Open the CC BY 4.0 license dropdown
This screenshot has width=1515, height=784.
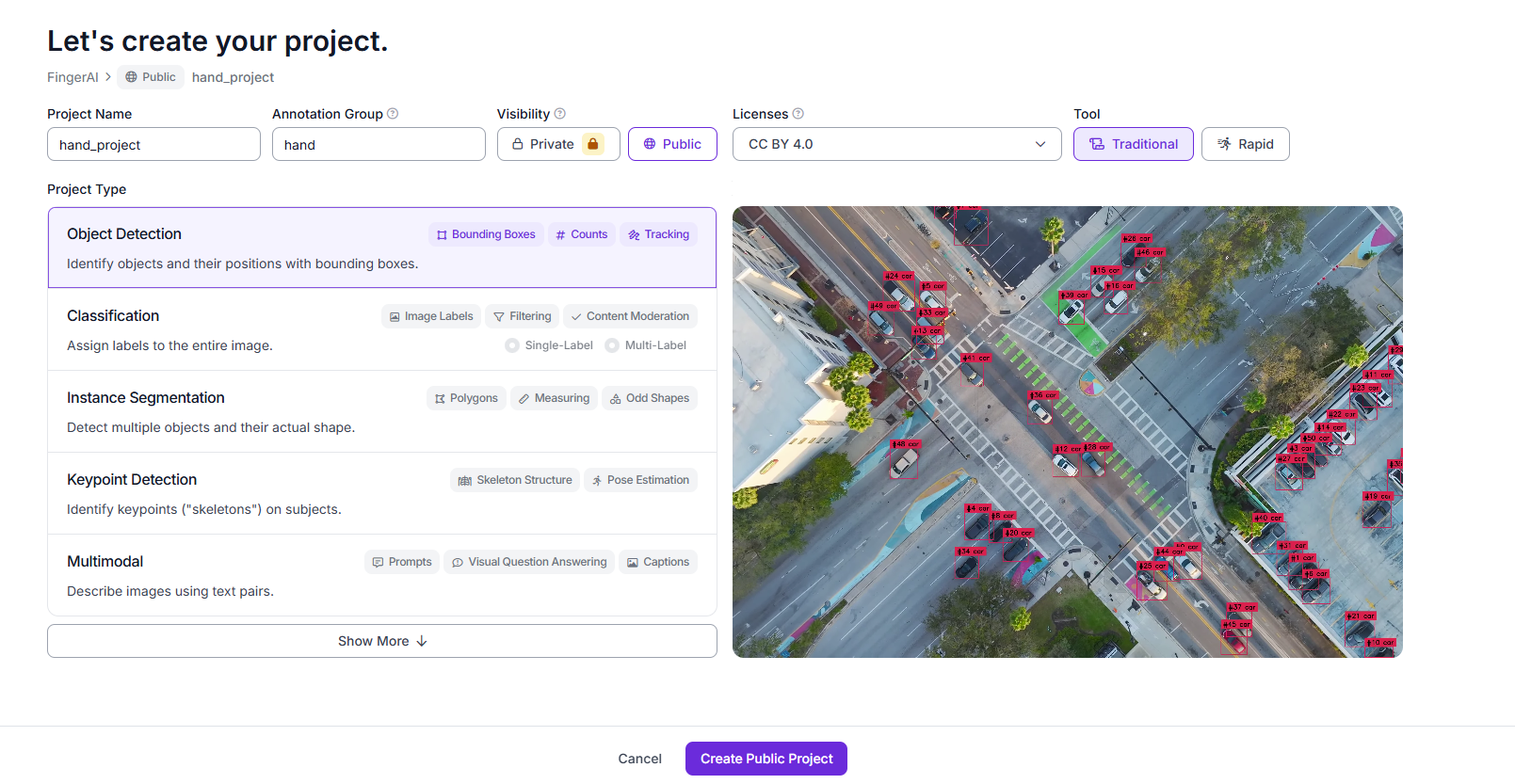(x=896, y=144)
